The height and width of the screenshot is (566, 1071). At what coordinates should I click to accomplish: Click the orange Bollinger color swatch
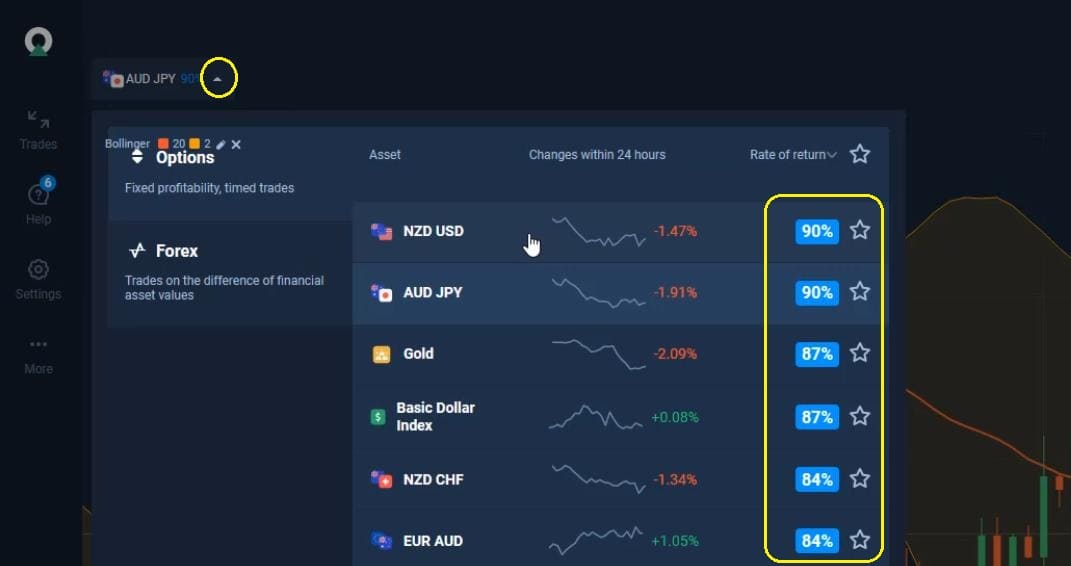[x=195, y=144]
